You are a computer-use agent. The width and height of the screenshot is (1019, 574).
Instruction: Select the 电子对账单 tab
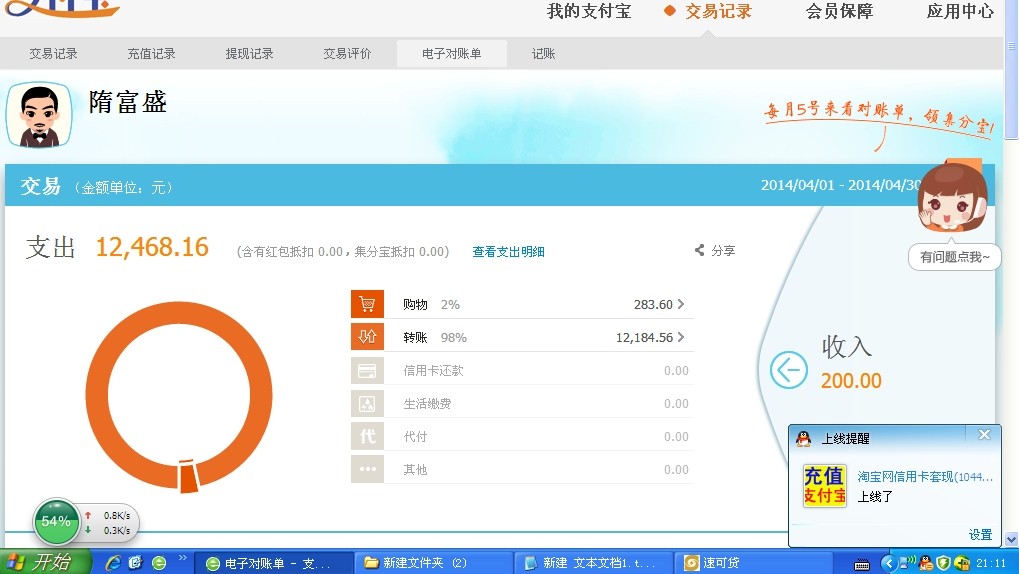(x=452, y=54)
